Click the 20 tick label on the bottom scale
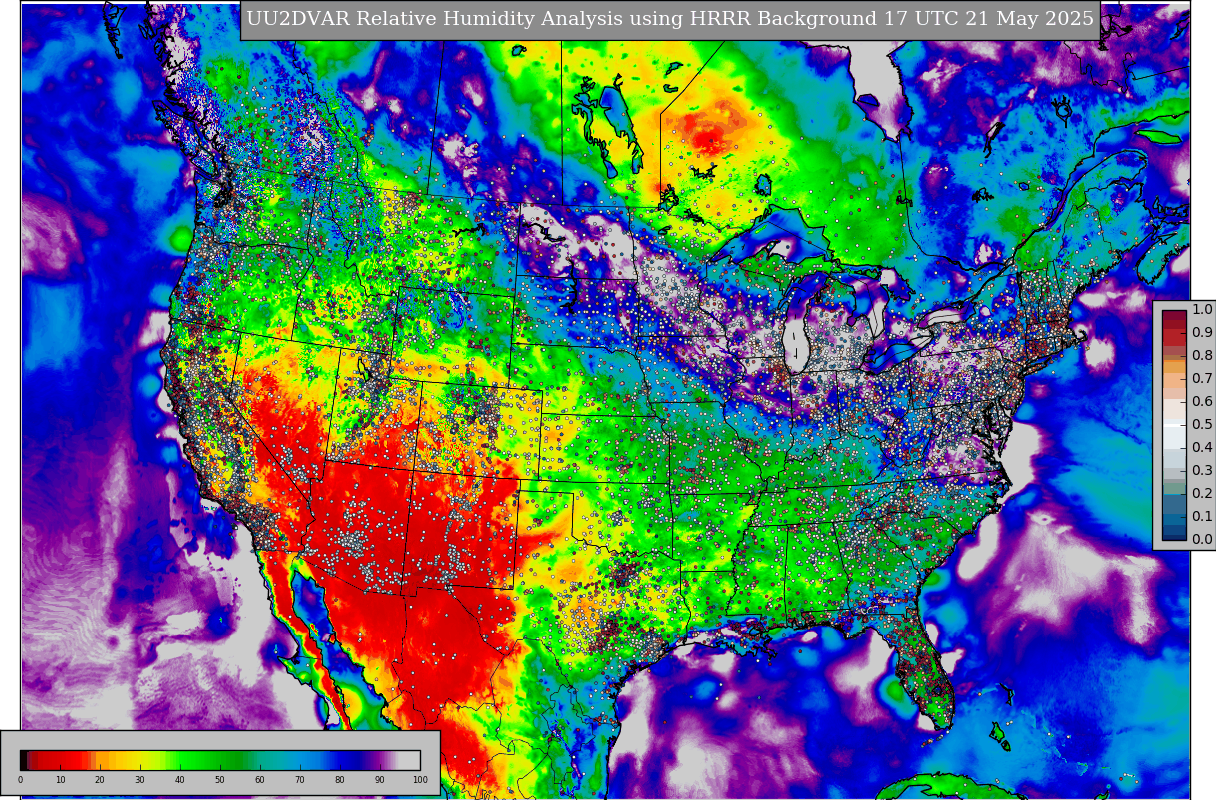This screenshot has height=800, width=1216. coord(100,780)
